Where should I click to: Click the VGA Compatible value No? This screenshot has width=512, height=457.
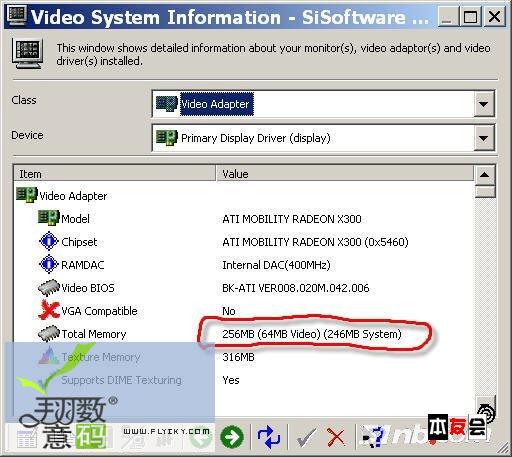click(229, 311)
